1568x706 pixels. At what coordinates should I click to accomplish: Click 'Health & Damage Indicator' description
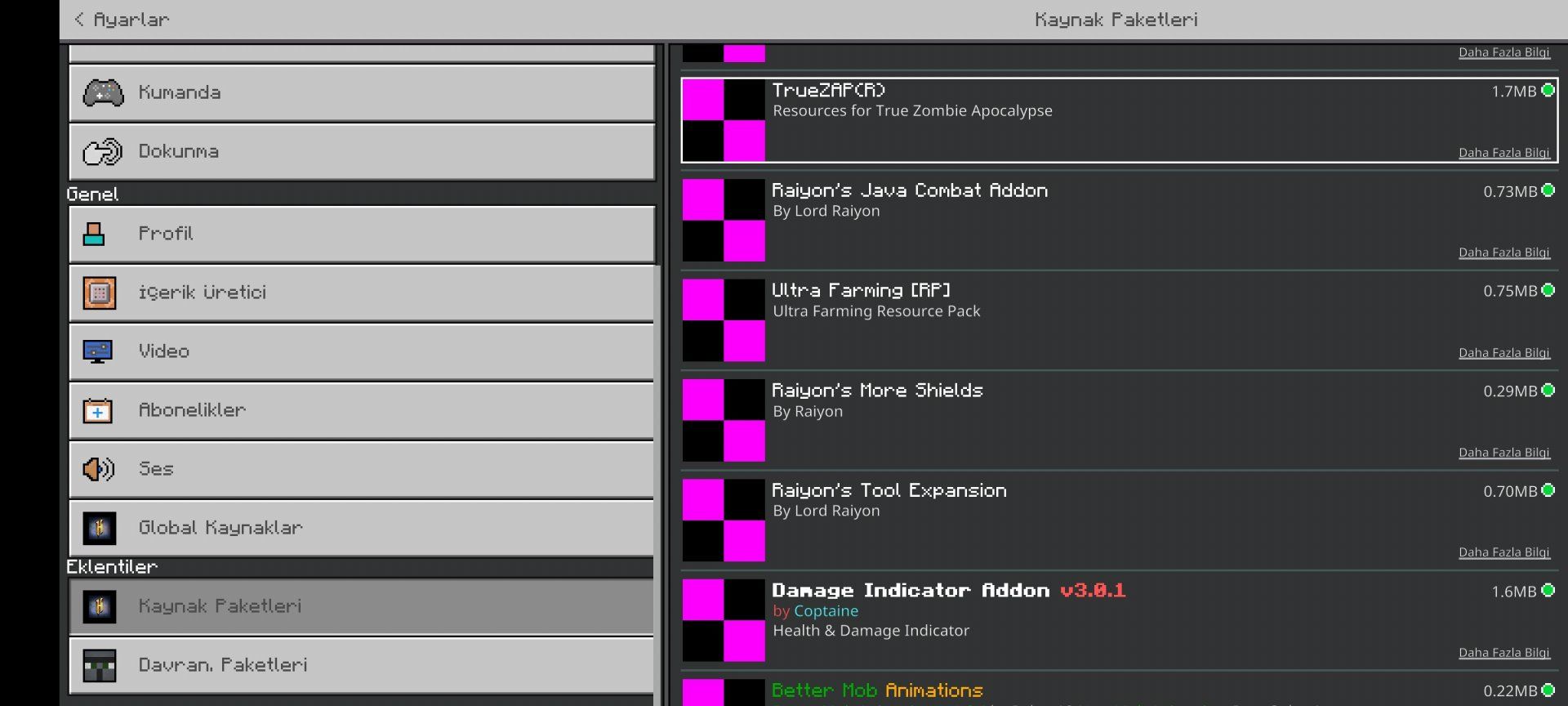coord(871,630)
